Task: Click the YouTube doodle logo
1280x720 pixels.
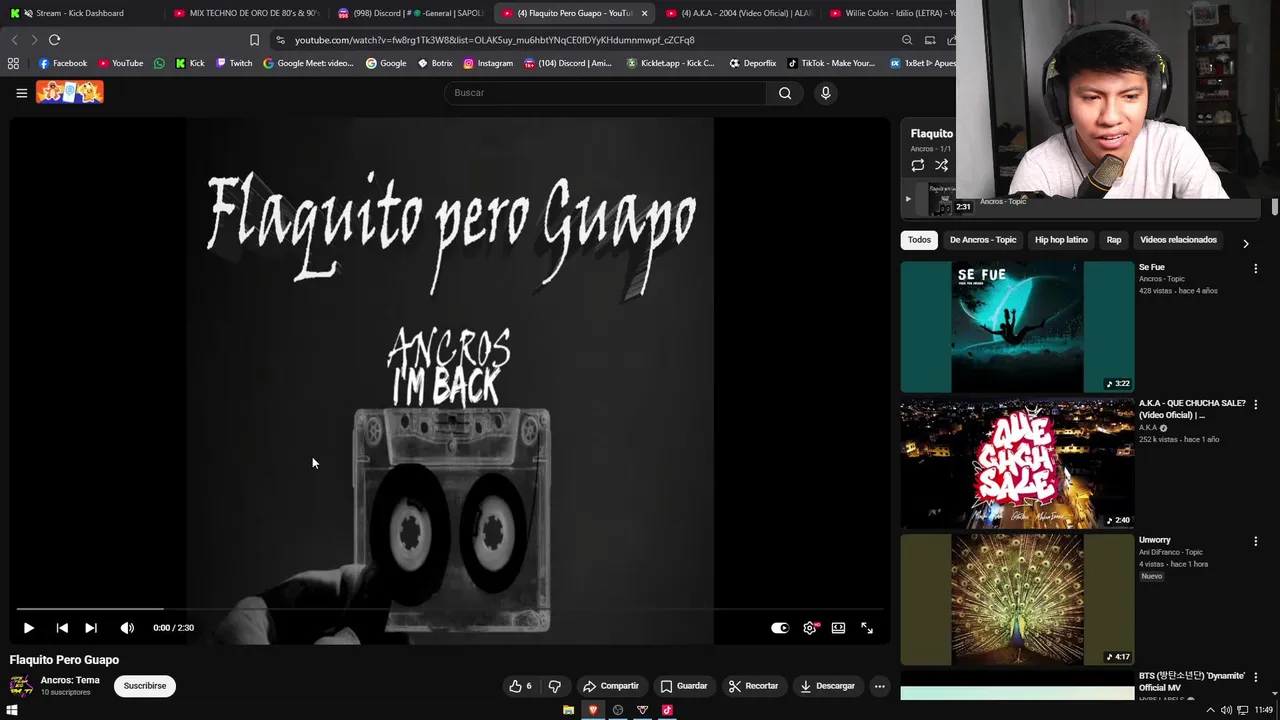Action: click(70, 92)
